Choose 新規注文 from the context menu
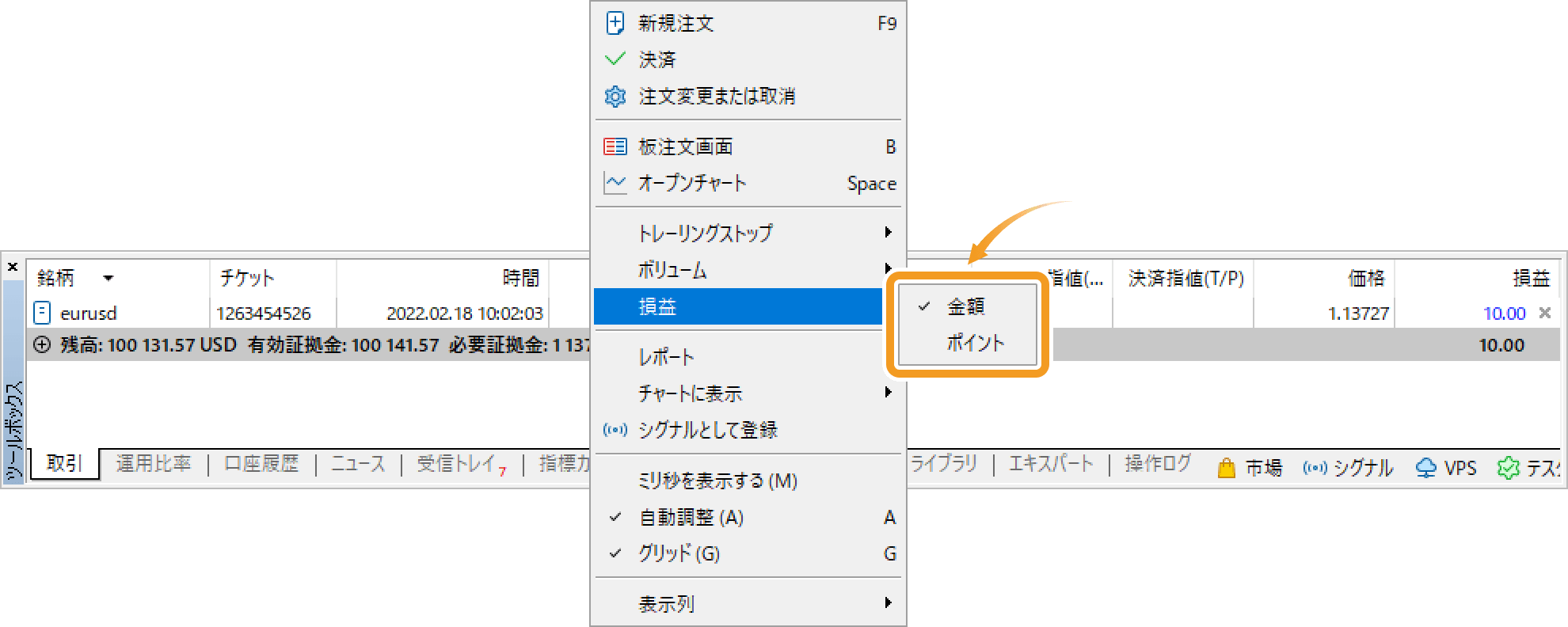The height and width of the screenshot is (627, 1568). (x=748, y=23)
